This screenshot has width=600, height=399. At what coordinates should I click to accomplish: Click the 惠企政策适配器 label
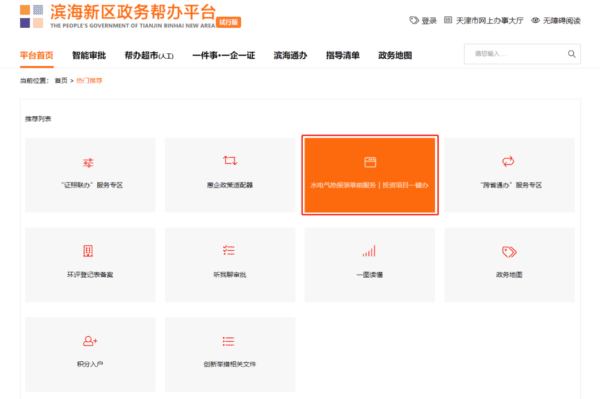click(230, 185)
